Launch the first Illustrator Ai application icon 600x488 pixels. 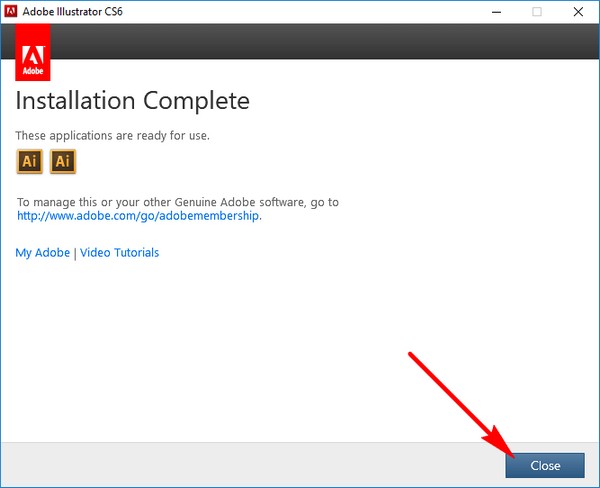click(30, 162)
